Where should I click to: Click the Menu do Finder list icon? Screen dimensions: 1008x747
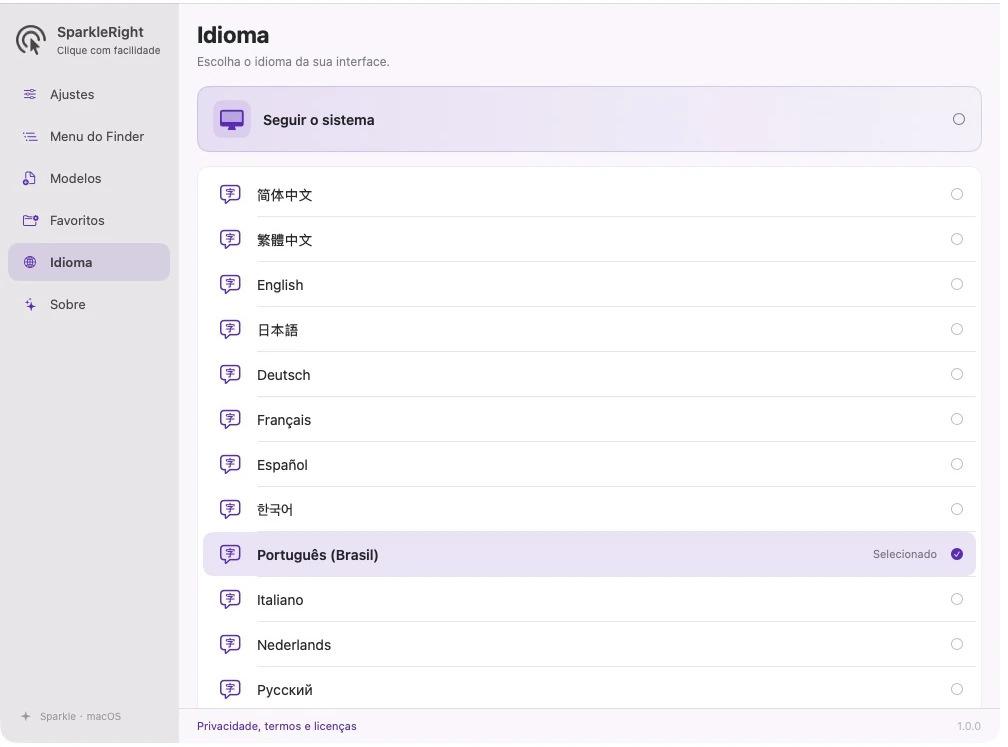tap(30, 136)
